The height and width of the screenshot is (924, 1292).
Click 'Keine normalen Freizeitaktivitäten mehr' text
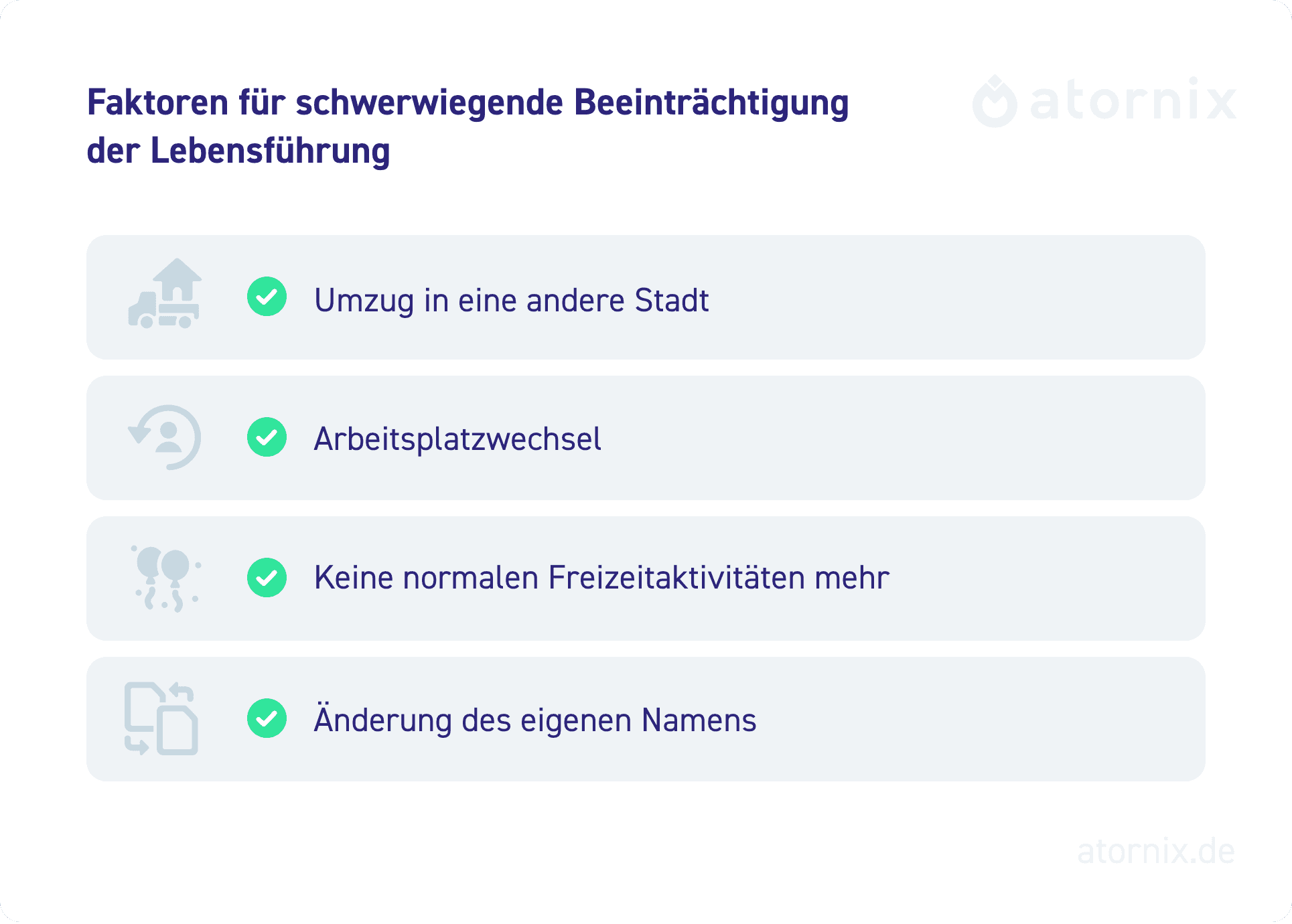point(601,578)
